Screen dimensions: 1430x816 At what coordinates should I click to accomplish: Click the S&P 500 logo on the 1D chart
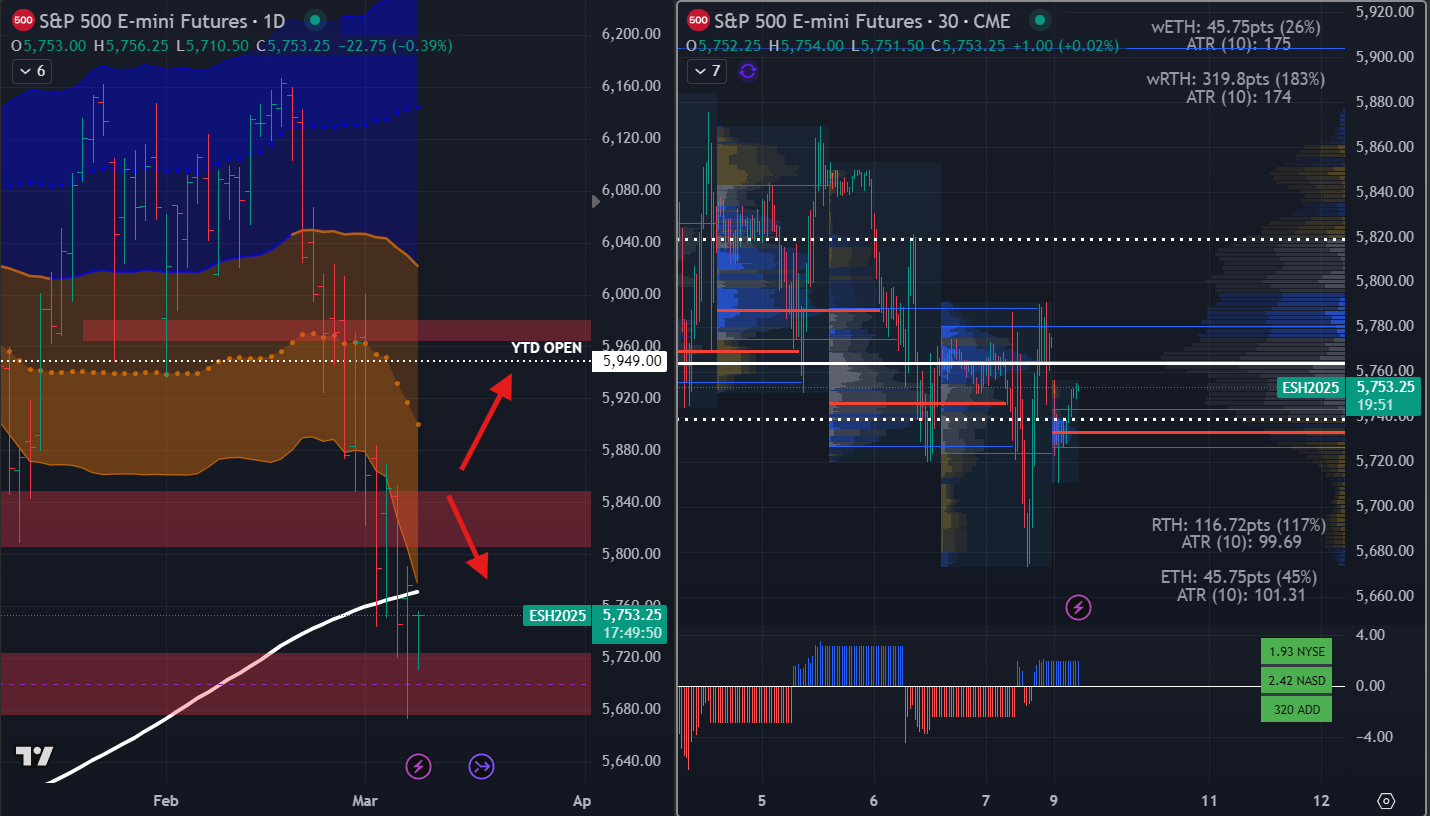coord(22,20)
